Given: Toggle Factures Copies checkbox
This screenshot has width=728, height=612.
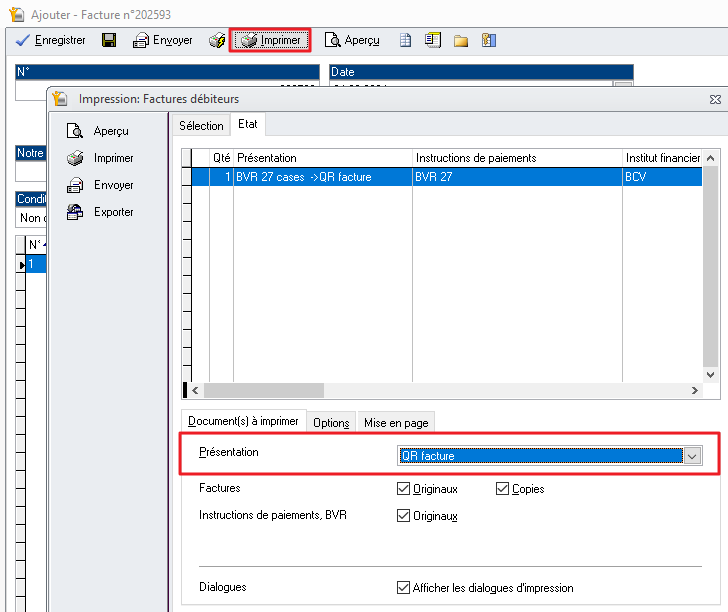Looking at the screenshot, I should 502,488.
